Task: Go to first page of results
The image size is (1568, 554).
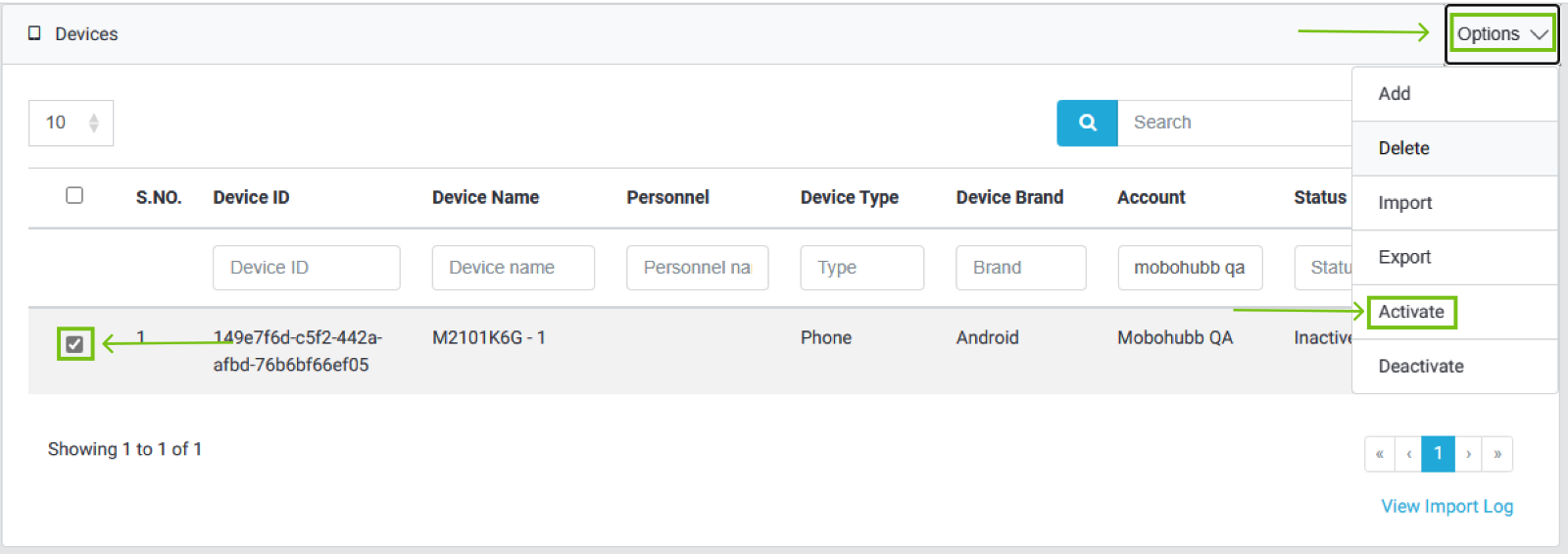Action: (1379, 454)
